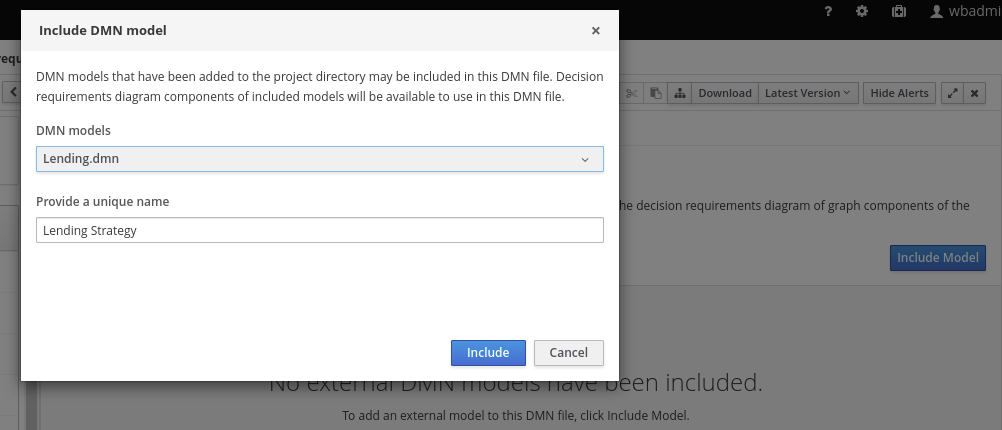Image resolution: width=1002 pixels, height=430 pixels.
Task: Click the Include DMN model dialog title
Action: 102,31
